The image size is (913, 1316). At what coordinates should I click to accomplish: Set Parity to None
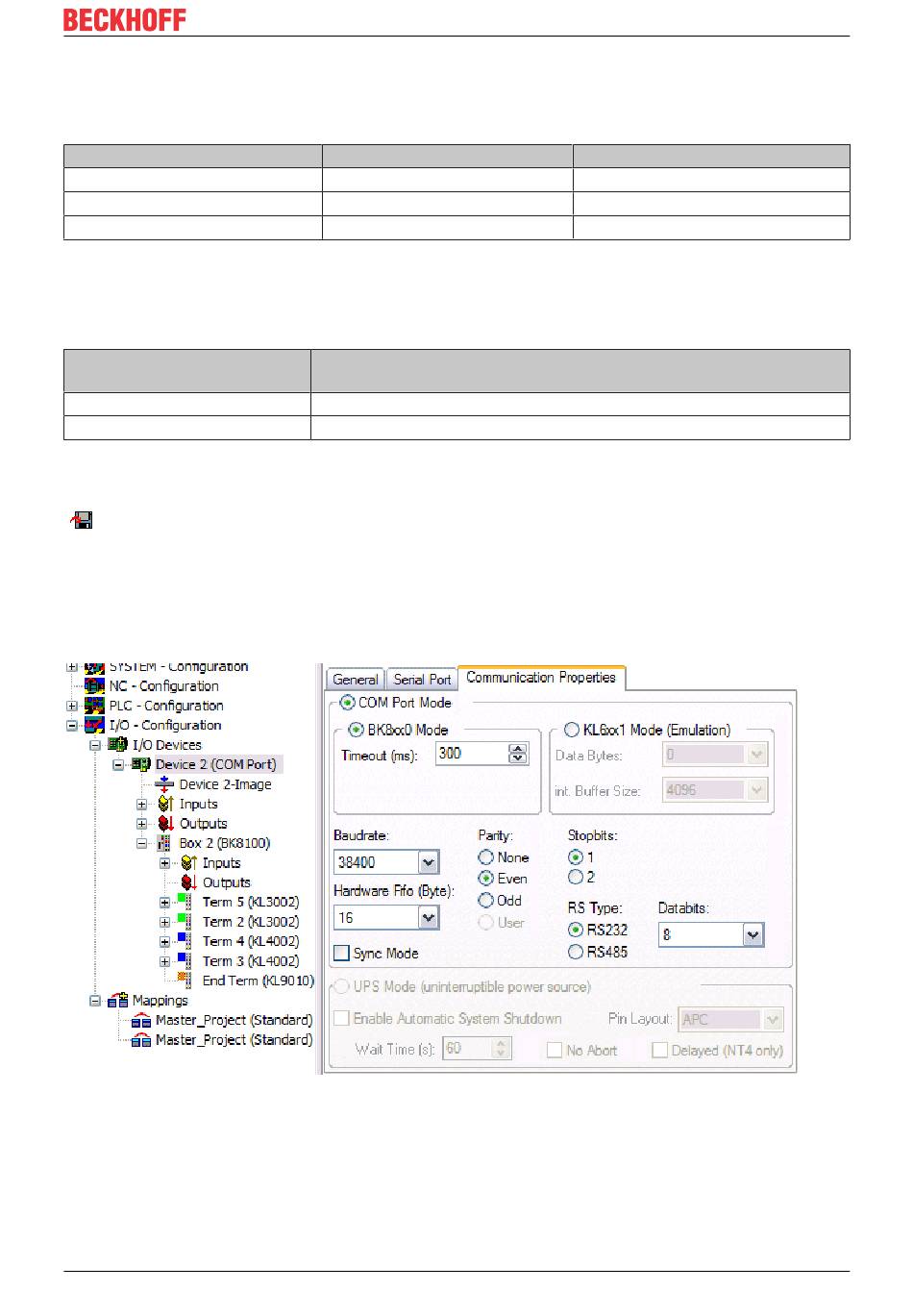click(486, 857)
